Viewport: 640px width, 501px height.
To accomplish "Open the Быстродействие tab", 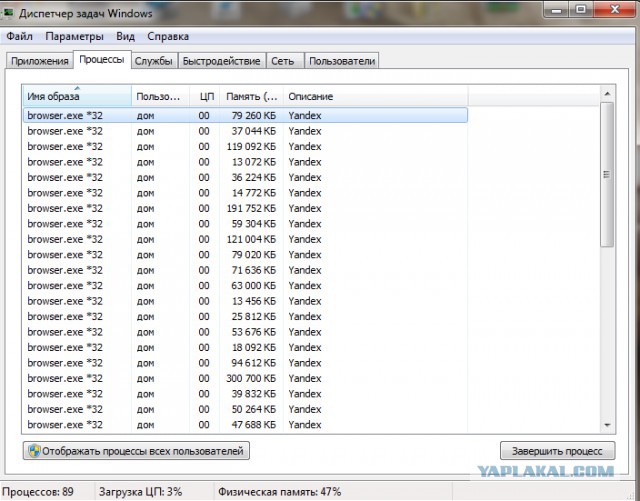I will 221,61.
